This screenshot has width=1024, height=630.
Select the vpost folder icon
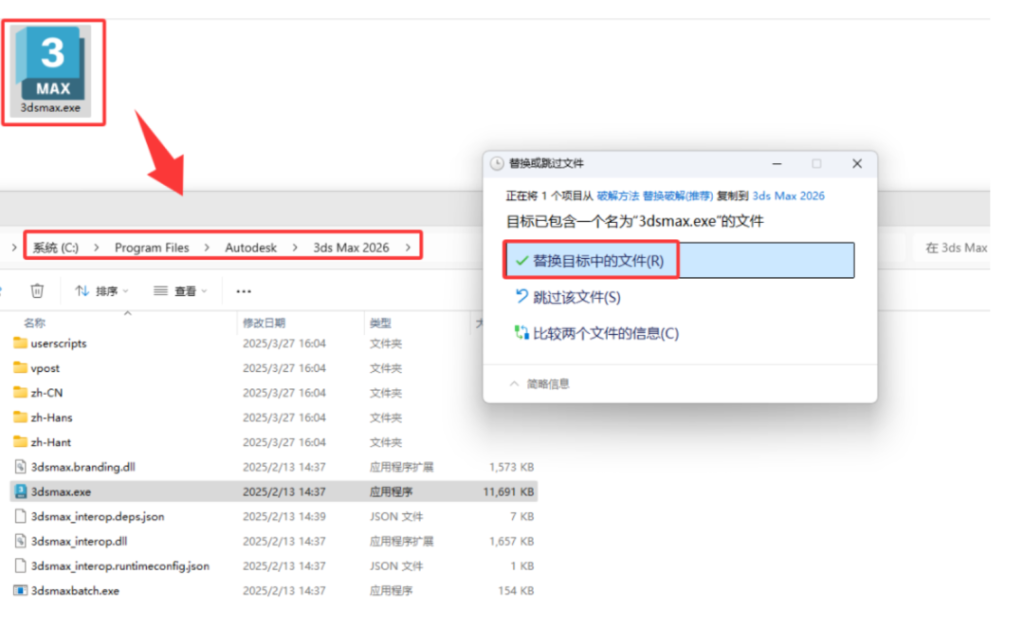20,368
